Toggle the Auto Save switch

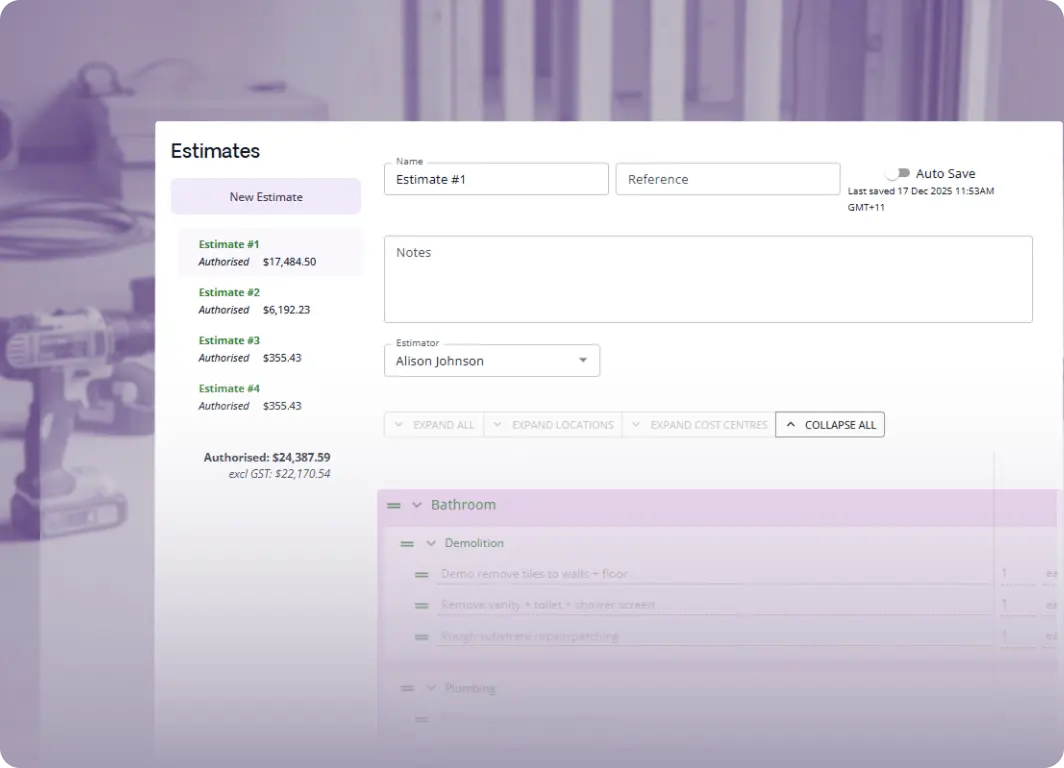tap(897, 174)
